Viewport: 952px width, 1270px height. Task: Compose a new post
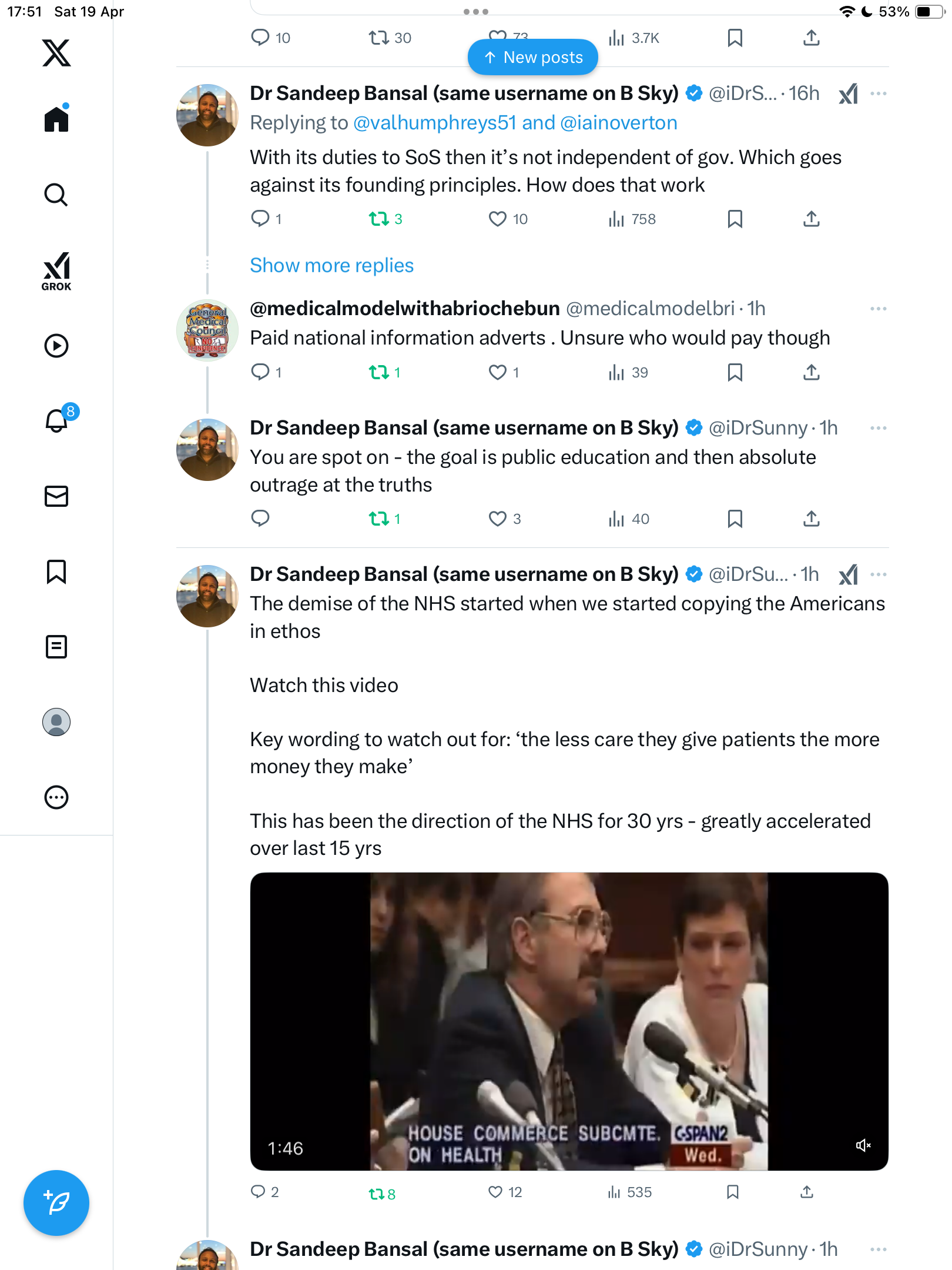click(56, 1203)
